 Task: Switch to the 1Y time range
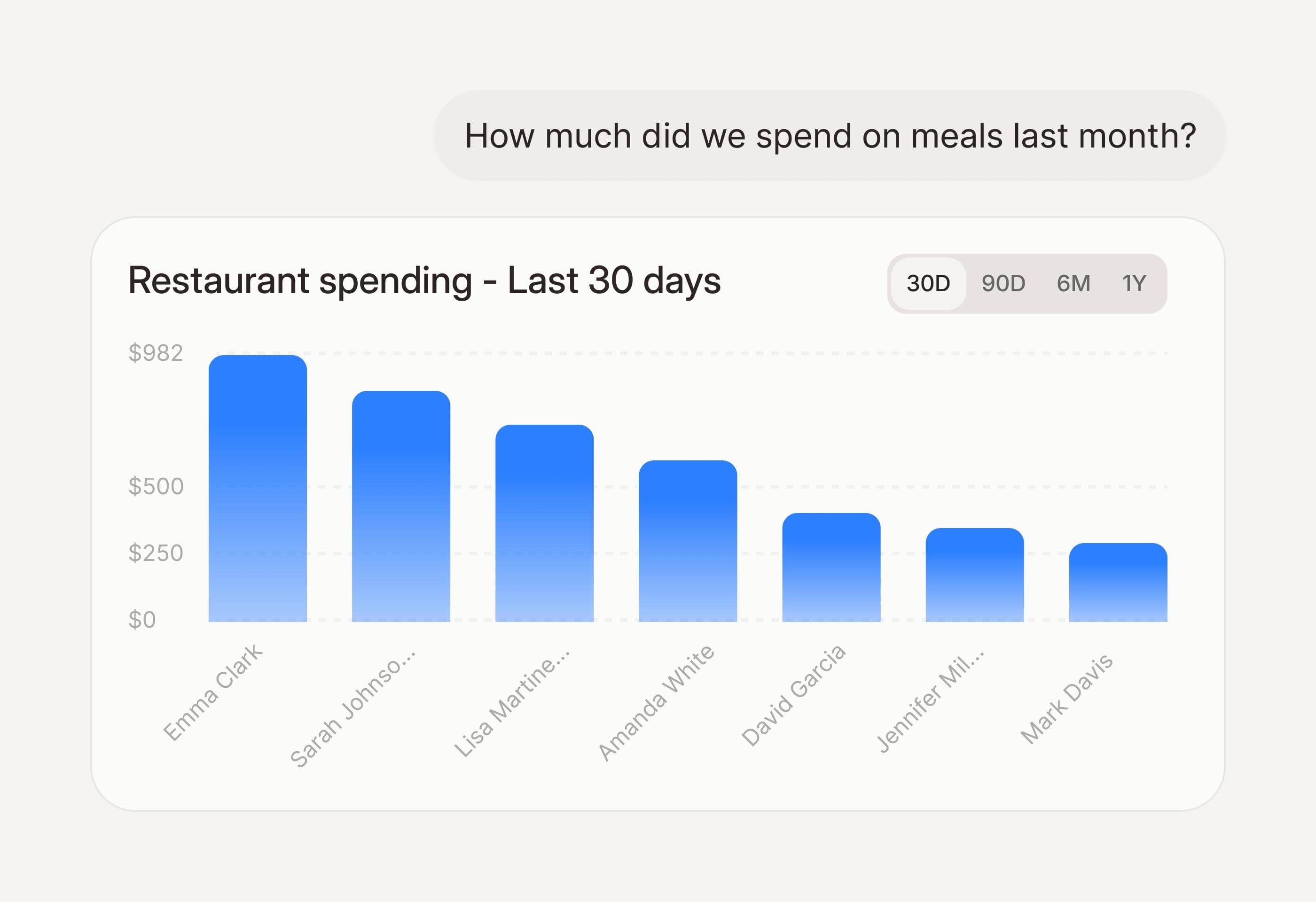pos(1134,283)
